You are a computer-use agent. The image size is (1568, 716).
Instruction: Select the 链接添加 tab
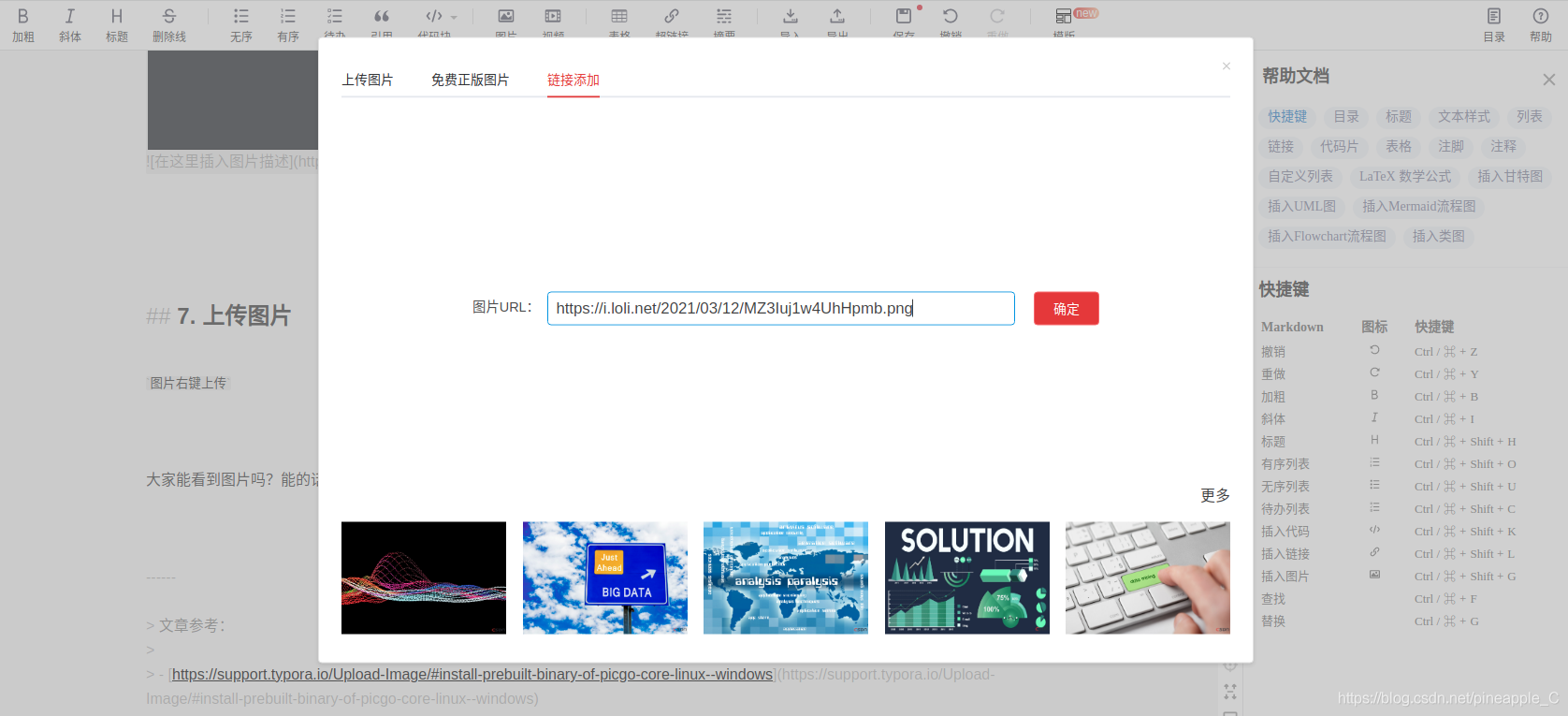coord(573,80)
